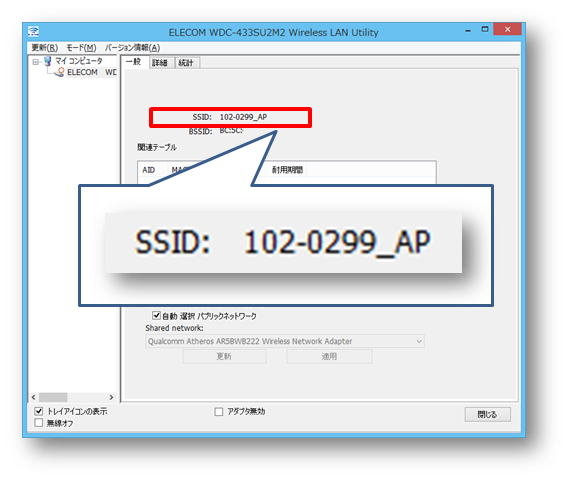Click the BSSID value text
Screen dimensions: 568x480
[231, 131]
